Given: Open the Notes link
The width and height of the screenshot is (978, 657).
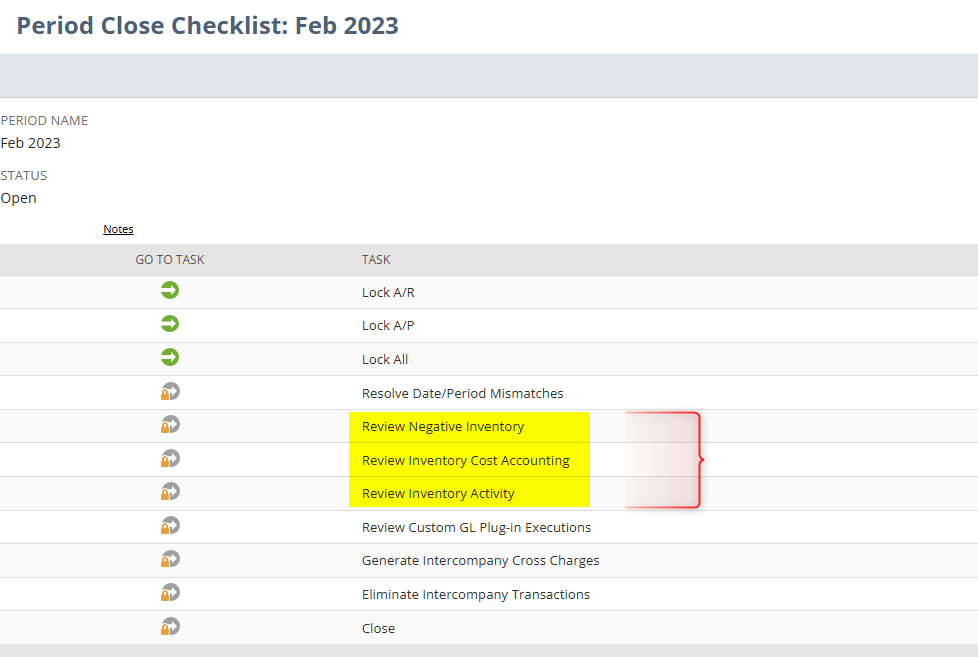Looking at the screenshot, I should pos(117,228).
